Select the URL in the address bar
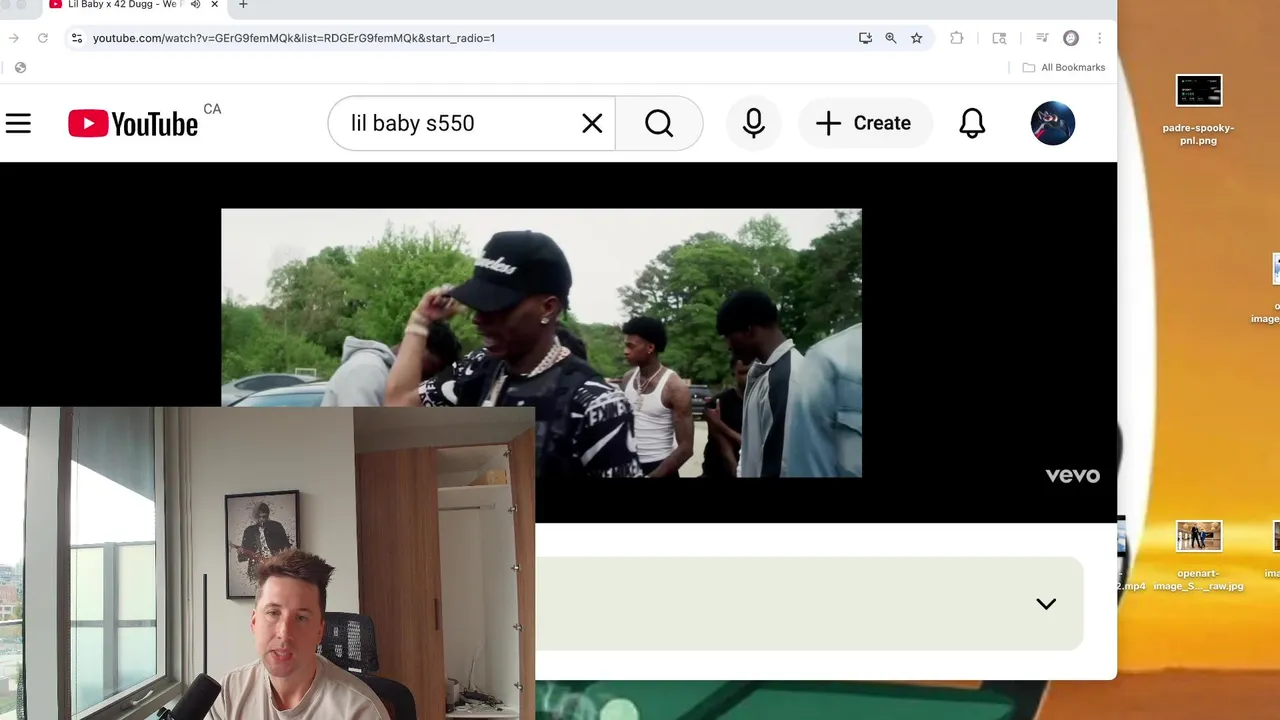The width and height of the screenshot is (1280, 720). click(294, 38)
